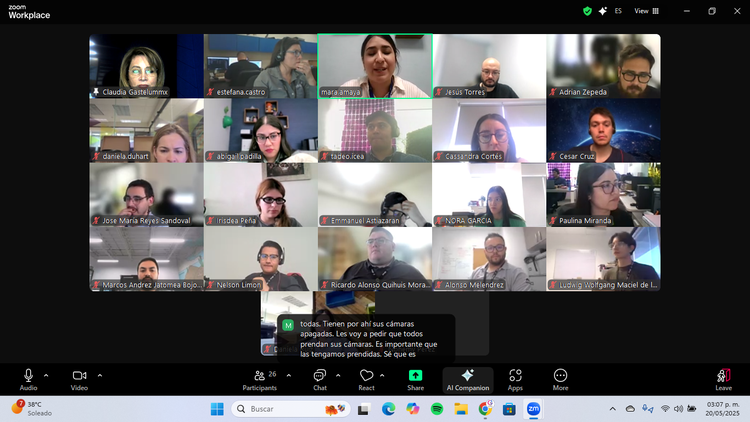Image resolution: width=750 pixels, height=422 pixels.
Task: Open the caret menu beside Participants
Action: [x=288, y=375]
